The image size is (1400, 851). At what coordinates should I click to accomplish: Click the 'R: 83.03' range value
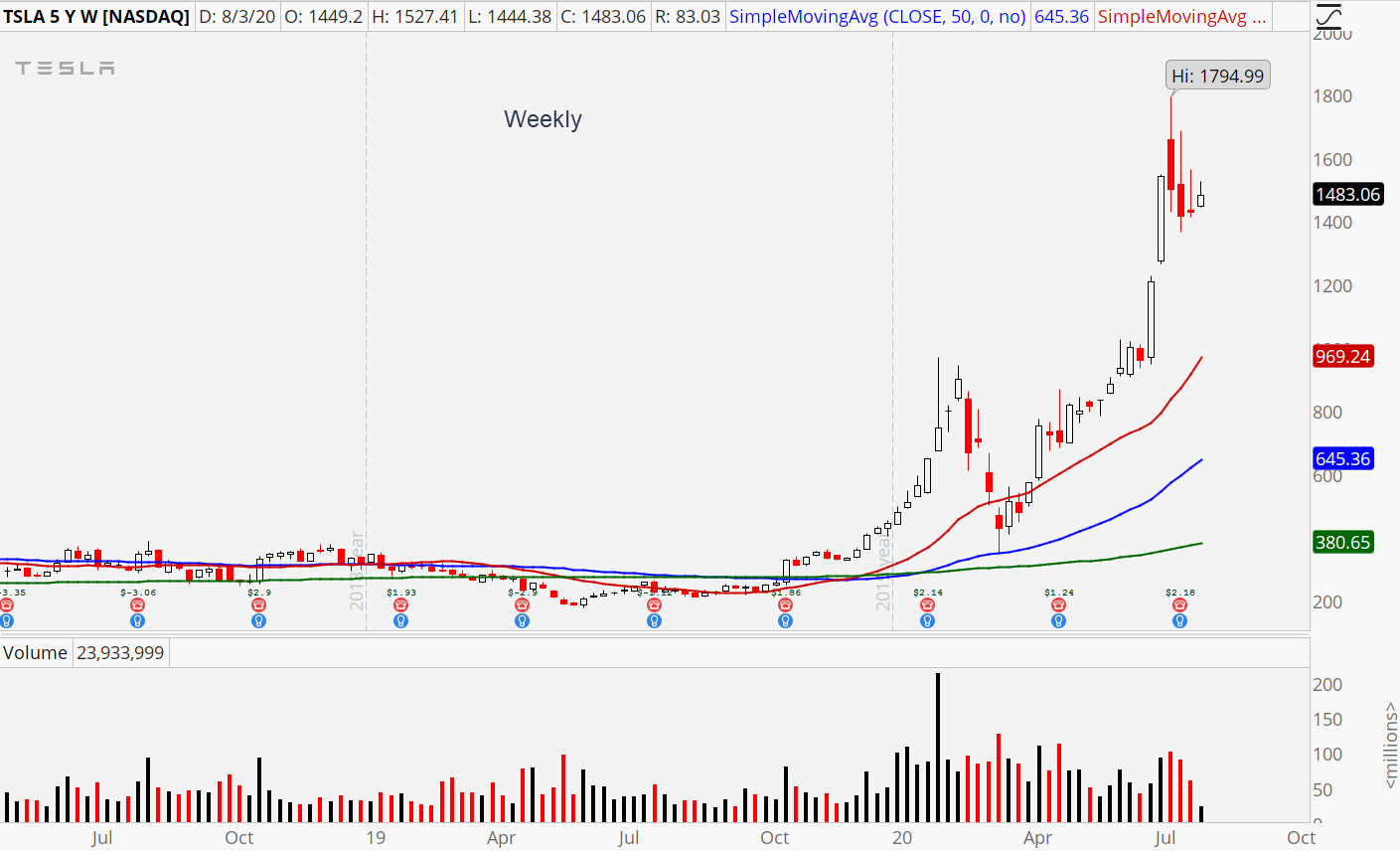[x=688, y=17]
